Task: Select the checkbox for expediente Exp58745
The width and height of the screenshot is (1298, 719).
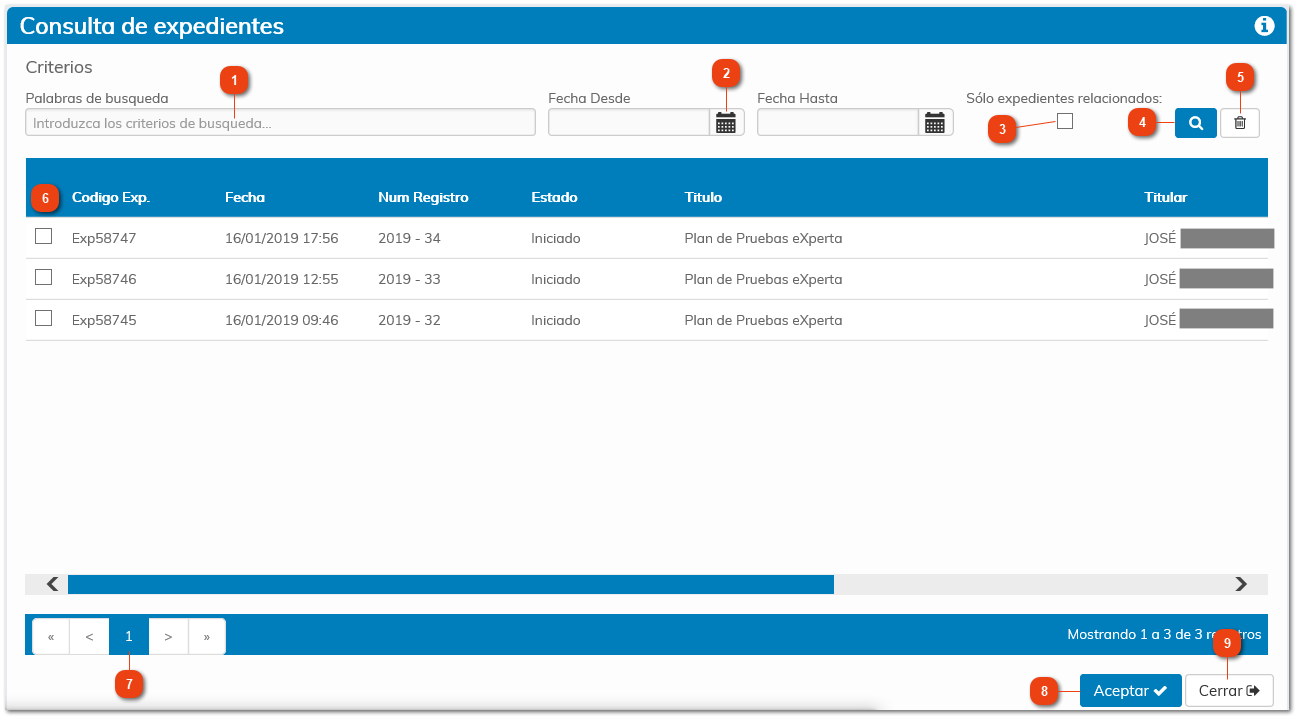Action: click(x=44, y=318)
